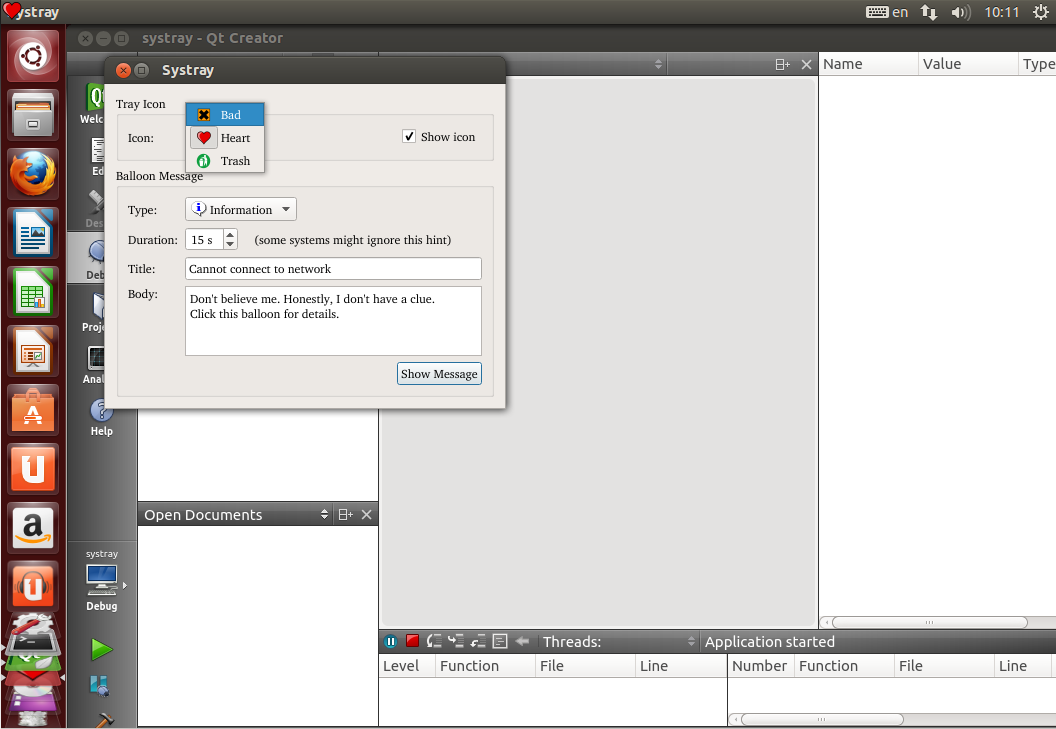
Task: Click the Line column header in stack view
Action: coord(680,666)
